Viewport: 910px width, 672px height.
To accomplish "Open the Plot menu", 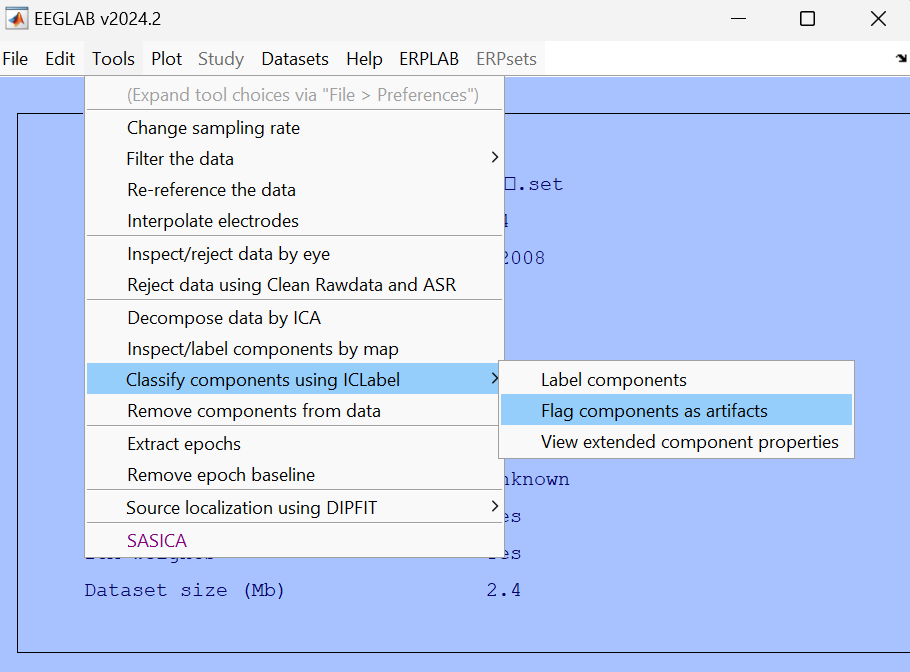I will point(167,59).
